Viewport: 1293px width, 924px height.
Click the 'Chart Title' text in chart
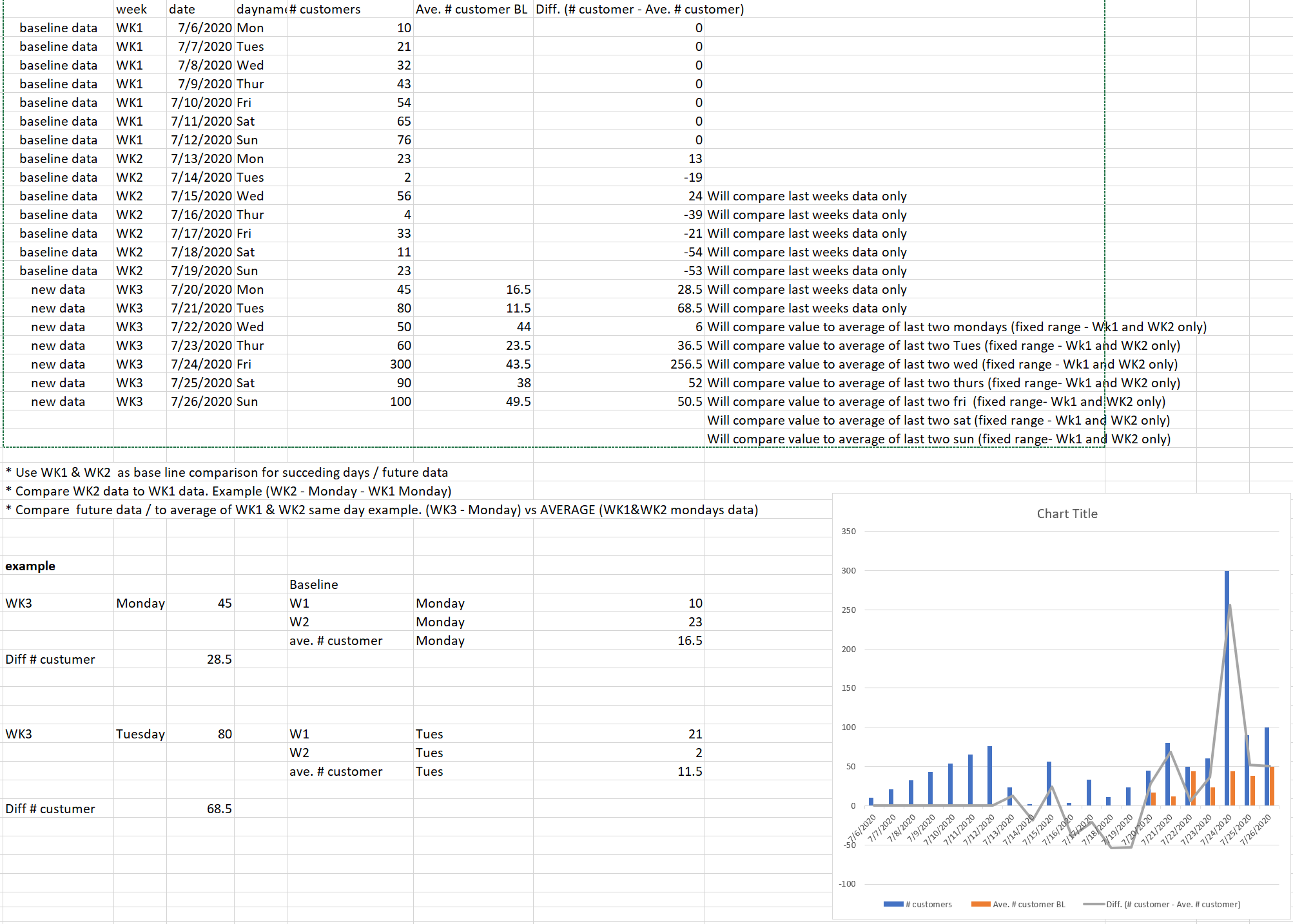point(1067,514)
